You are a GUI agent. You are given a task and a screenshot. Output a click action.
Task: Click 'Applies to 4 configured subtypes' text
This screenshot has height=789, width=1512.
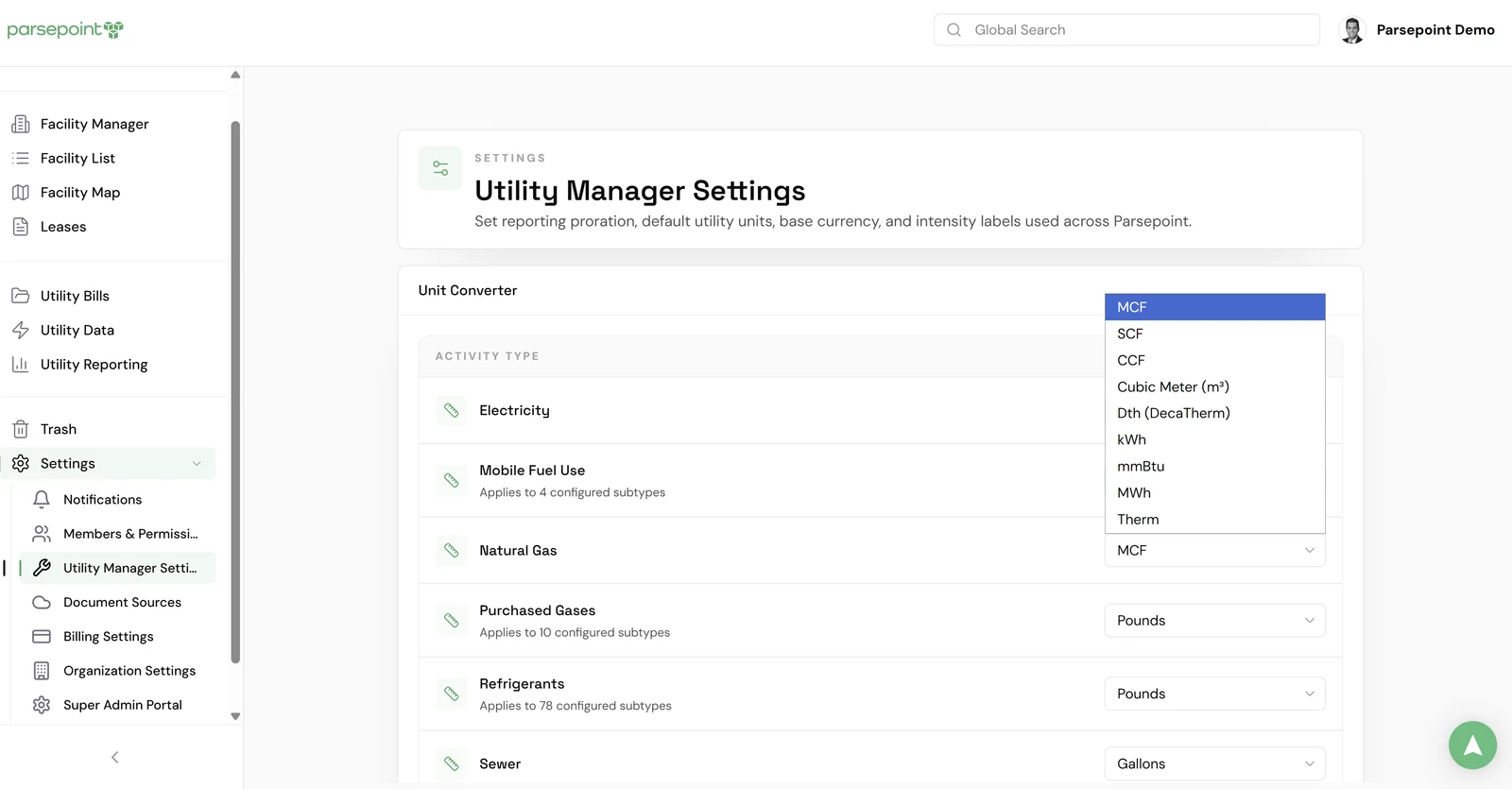point(572,492)
